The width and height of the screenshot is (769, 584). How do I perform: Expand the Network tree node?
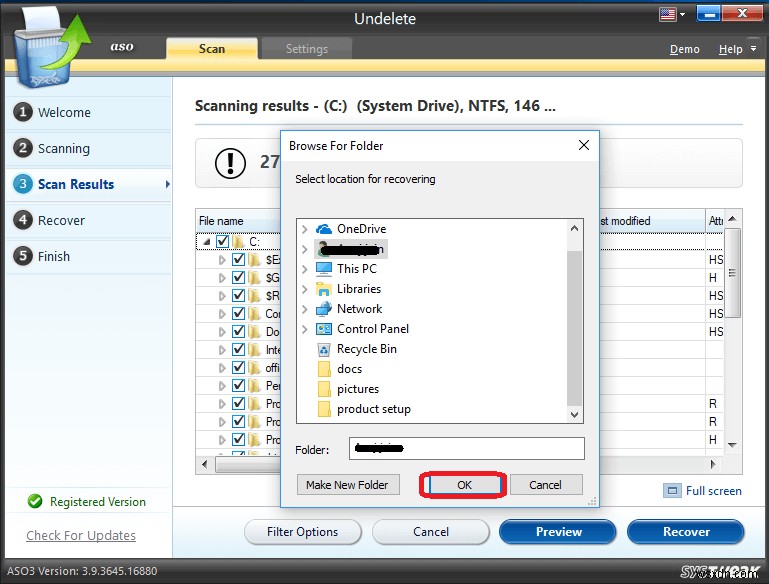point(305,309)
